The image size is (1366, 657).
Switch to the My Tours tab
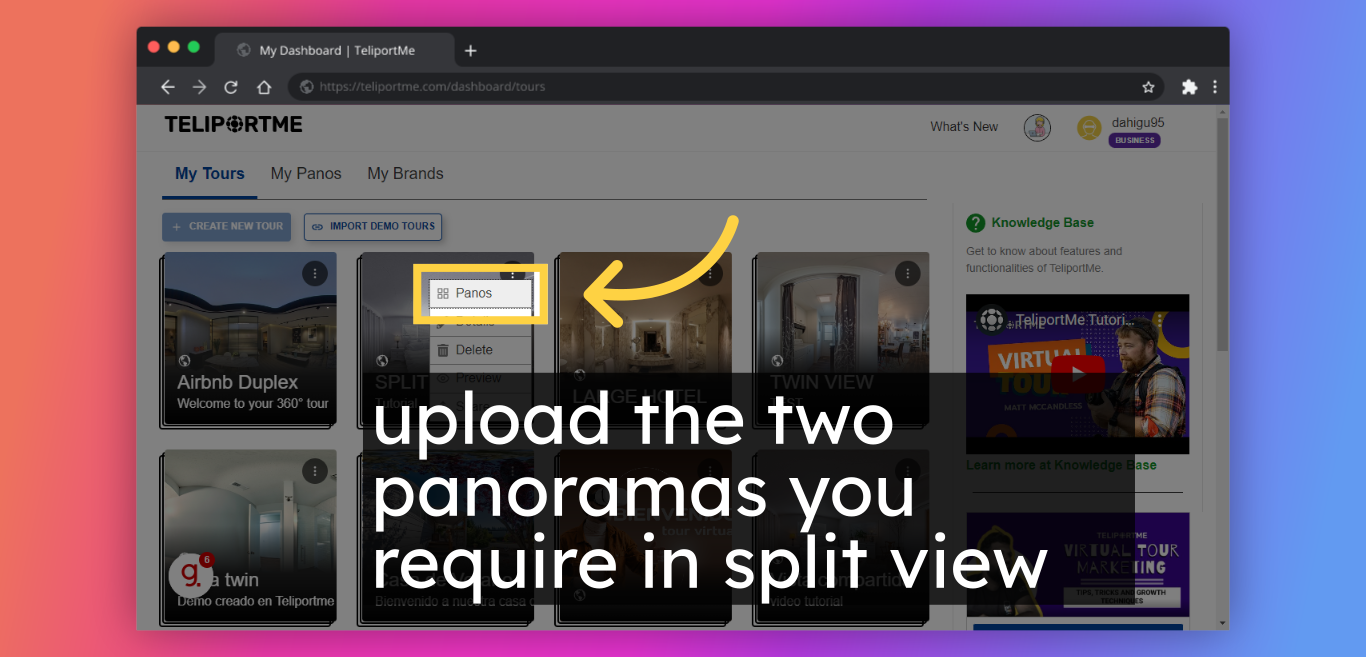pyautogui.click(x=210, y=174)
